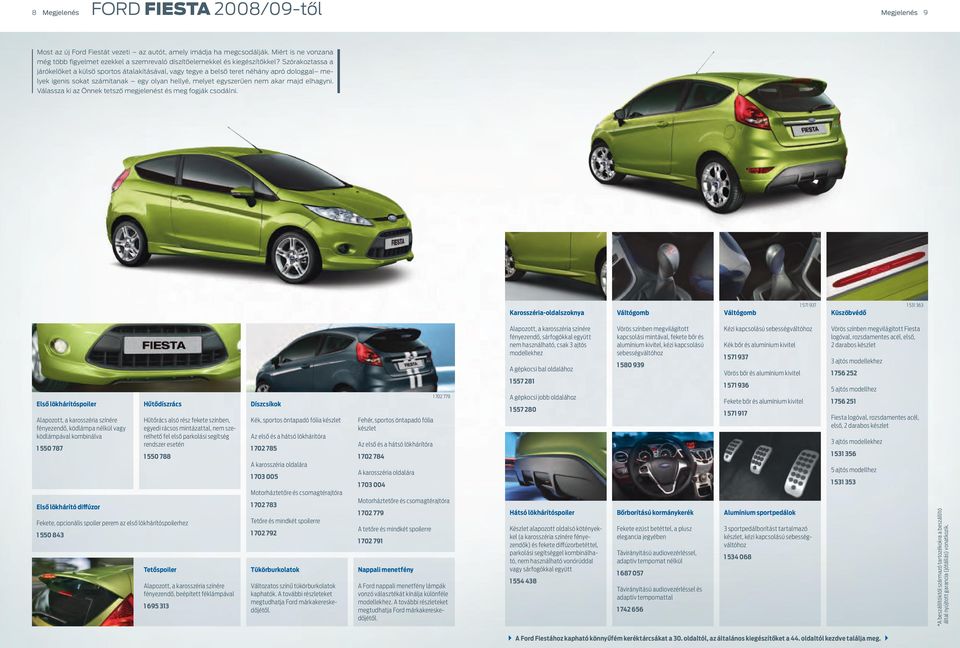Click the rear-view green Fiesta photo

[x=719, y=133]
